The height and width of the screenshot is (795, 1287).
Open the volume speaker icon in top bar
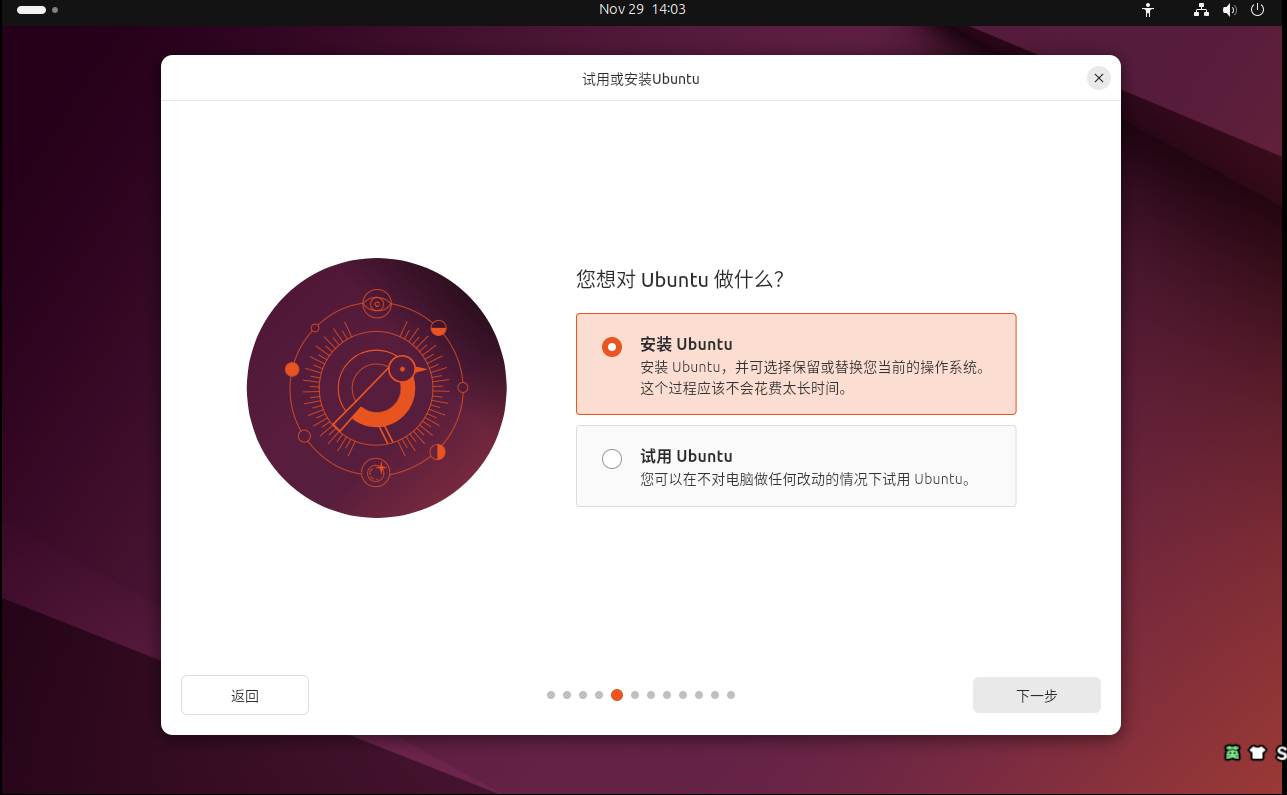point(1230,10)
